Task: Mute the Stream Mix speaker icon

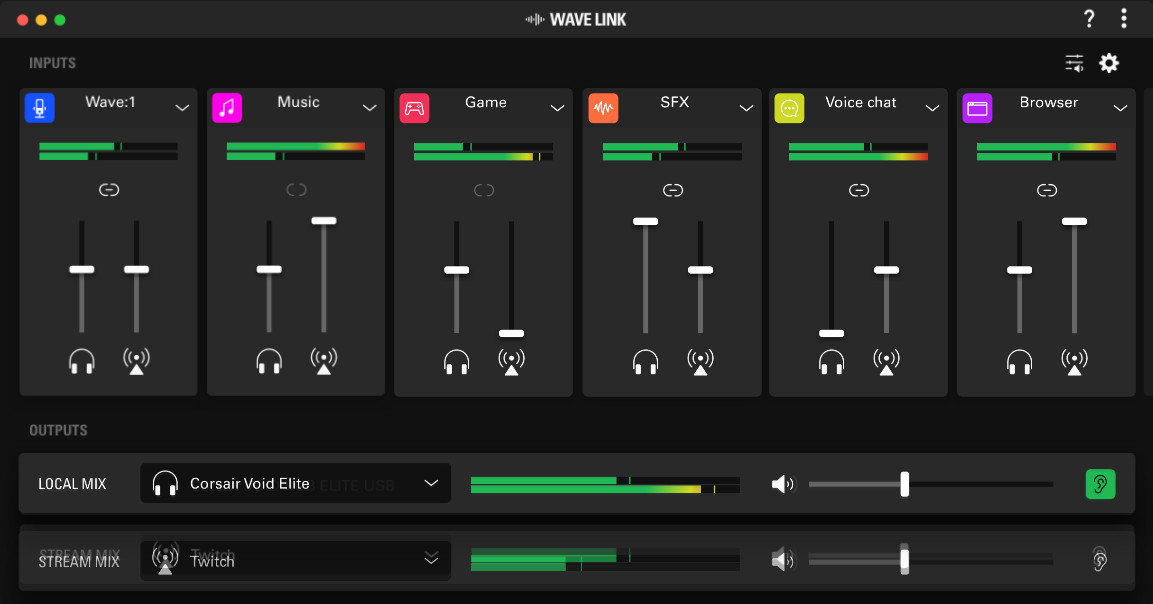Action: pos(782,561)
